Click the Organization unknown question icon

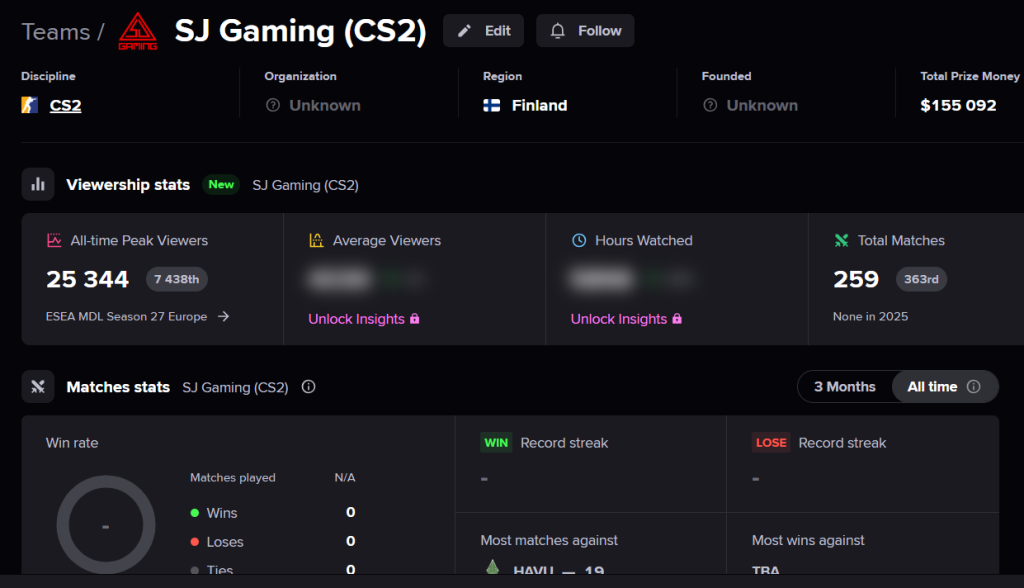273,105
